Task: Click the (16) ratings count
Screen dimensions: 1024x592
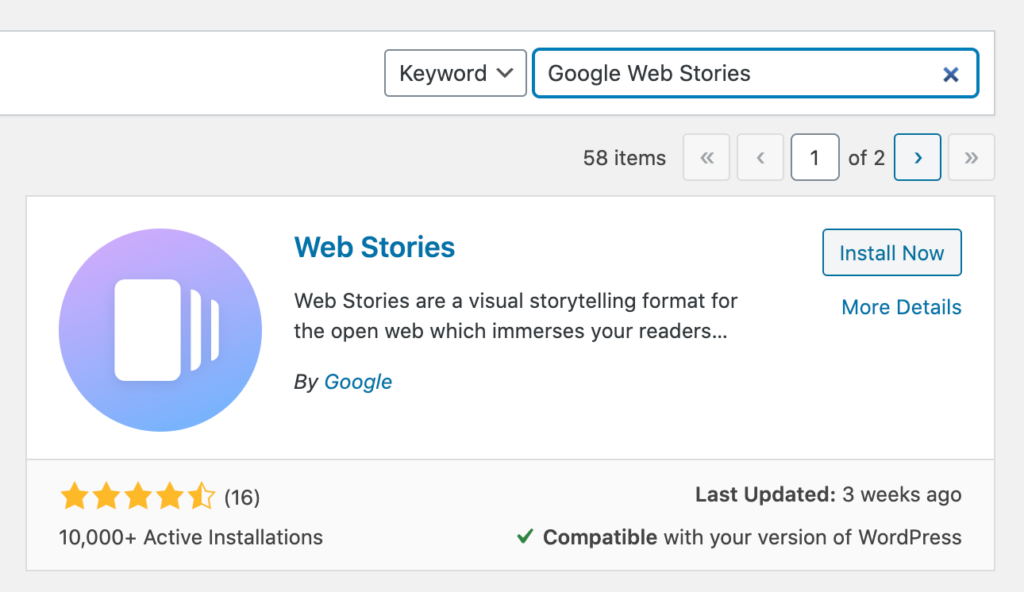Action: coord(237,495)
